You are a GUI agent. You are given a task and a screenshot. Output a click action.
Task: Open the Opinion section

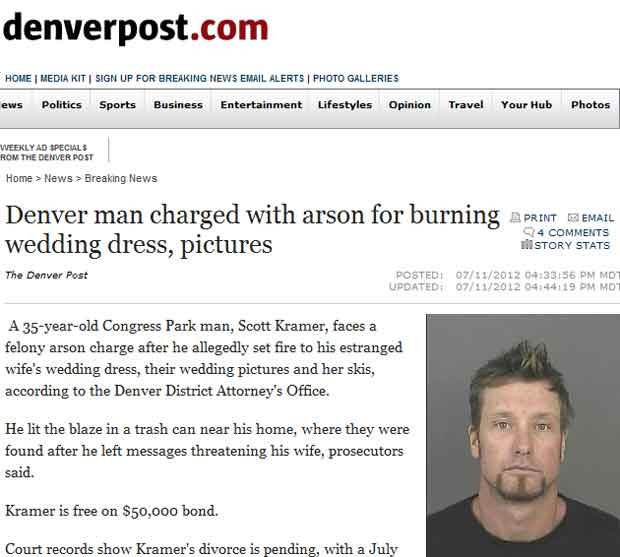pyautogui.click(x=410, y=105)
